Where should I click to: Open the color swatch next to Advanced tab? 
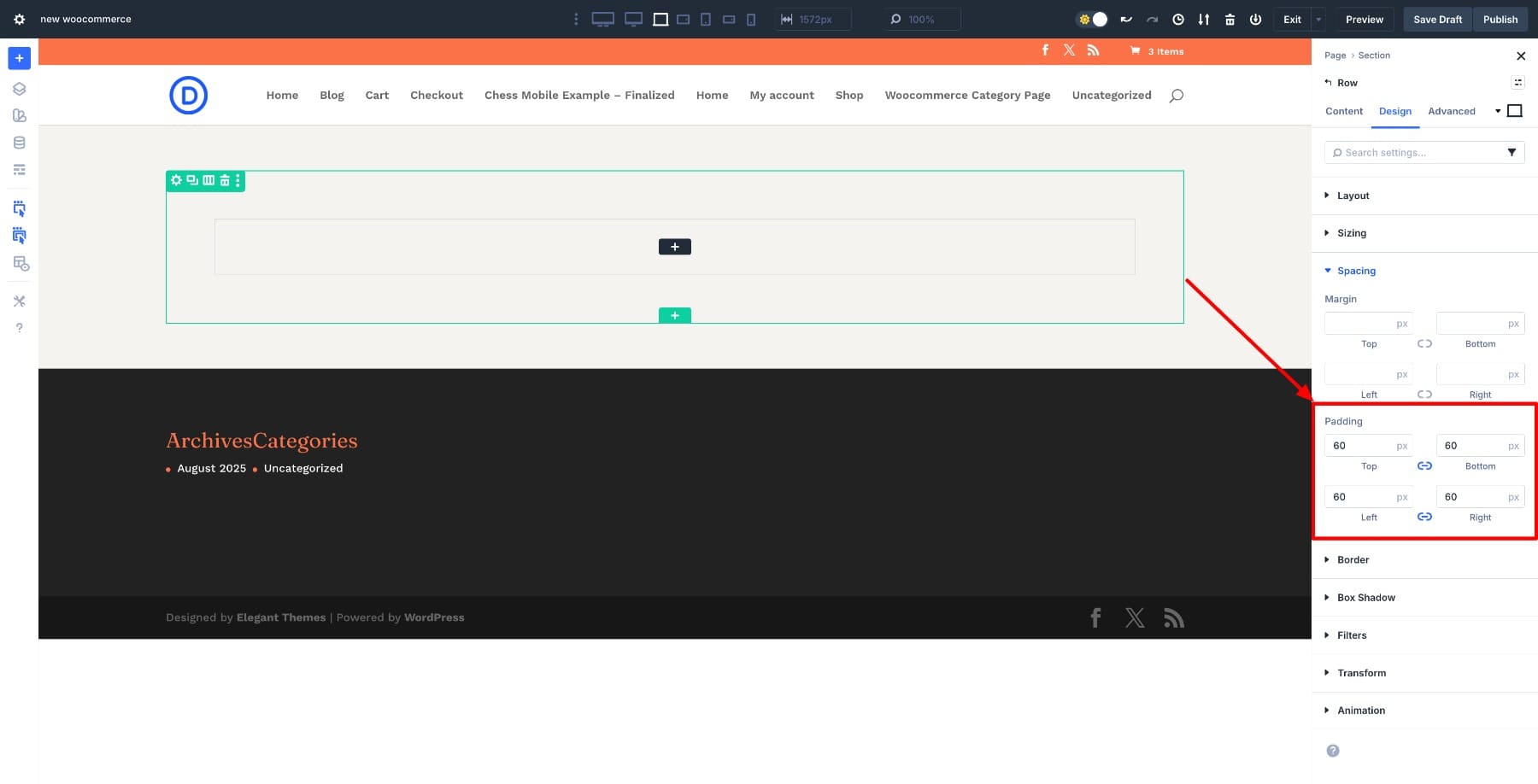coord(1514,110)
